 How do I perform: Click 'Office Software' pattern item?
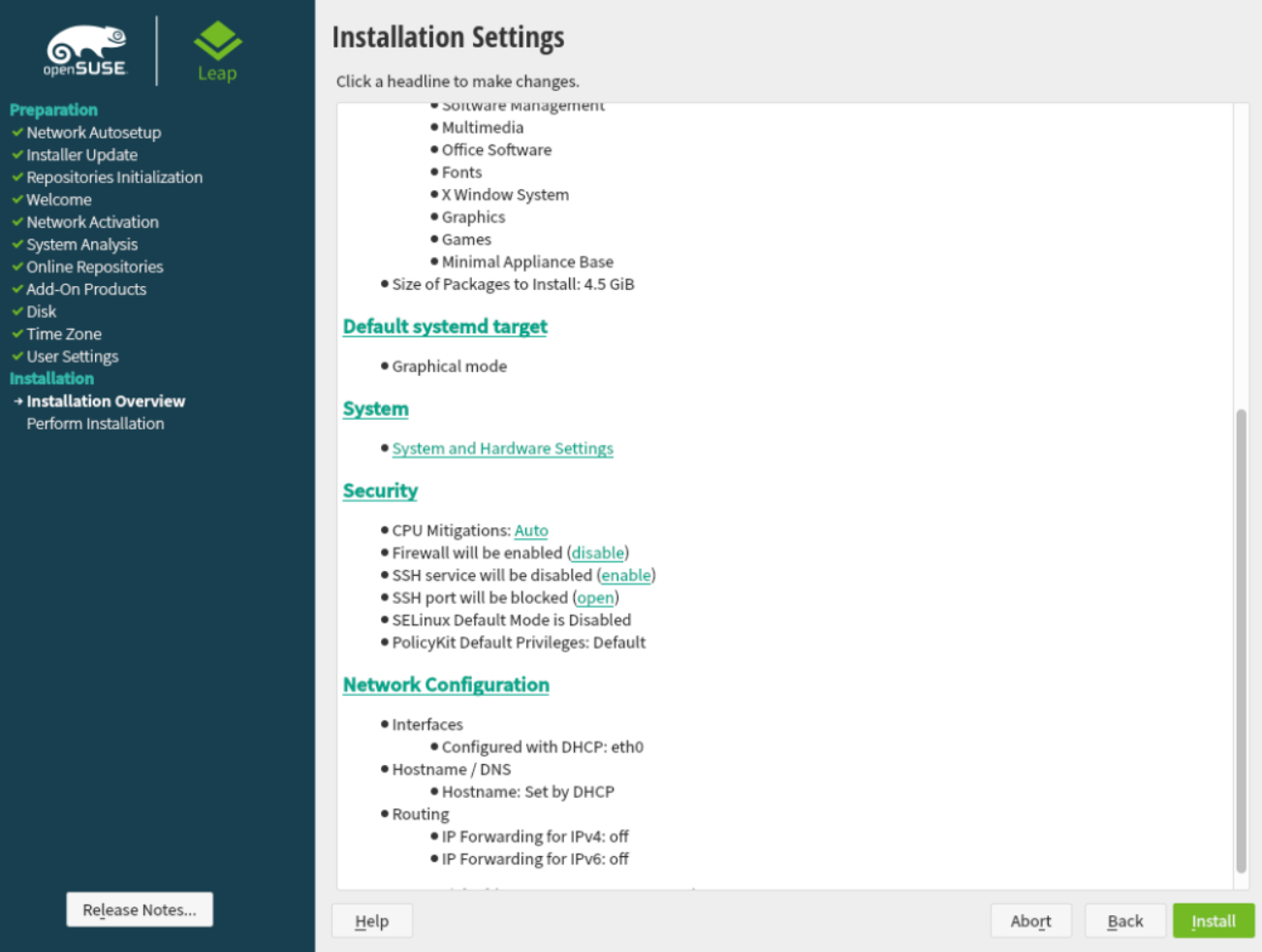tap(496, 150)
